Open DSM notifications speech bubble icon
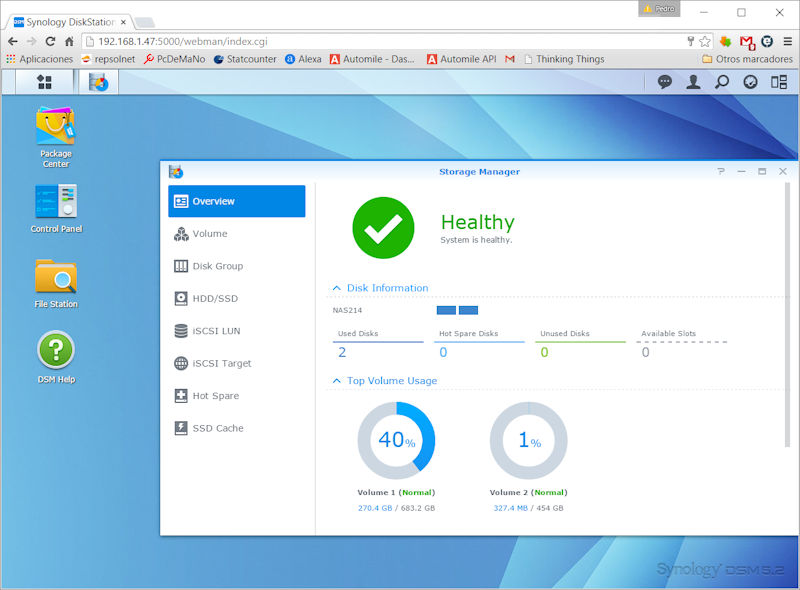800x590 pixels. click(x=664, y=82)
